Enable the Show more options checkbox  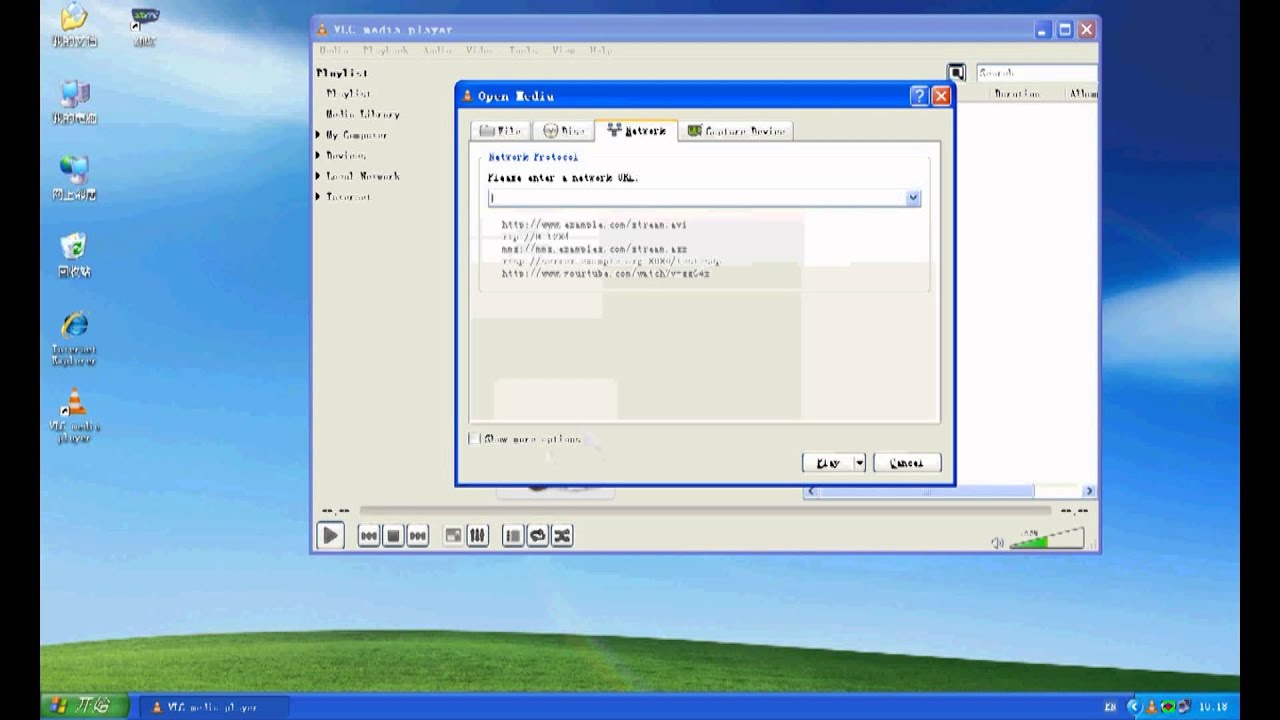click(475, 439)
